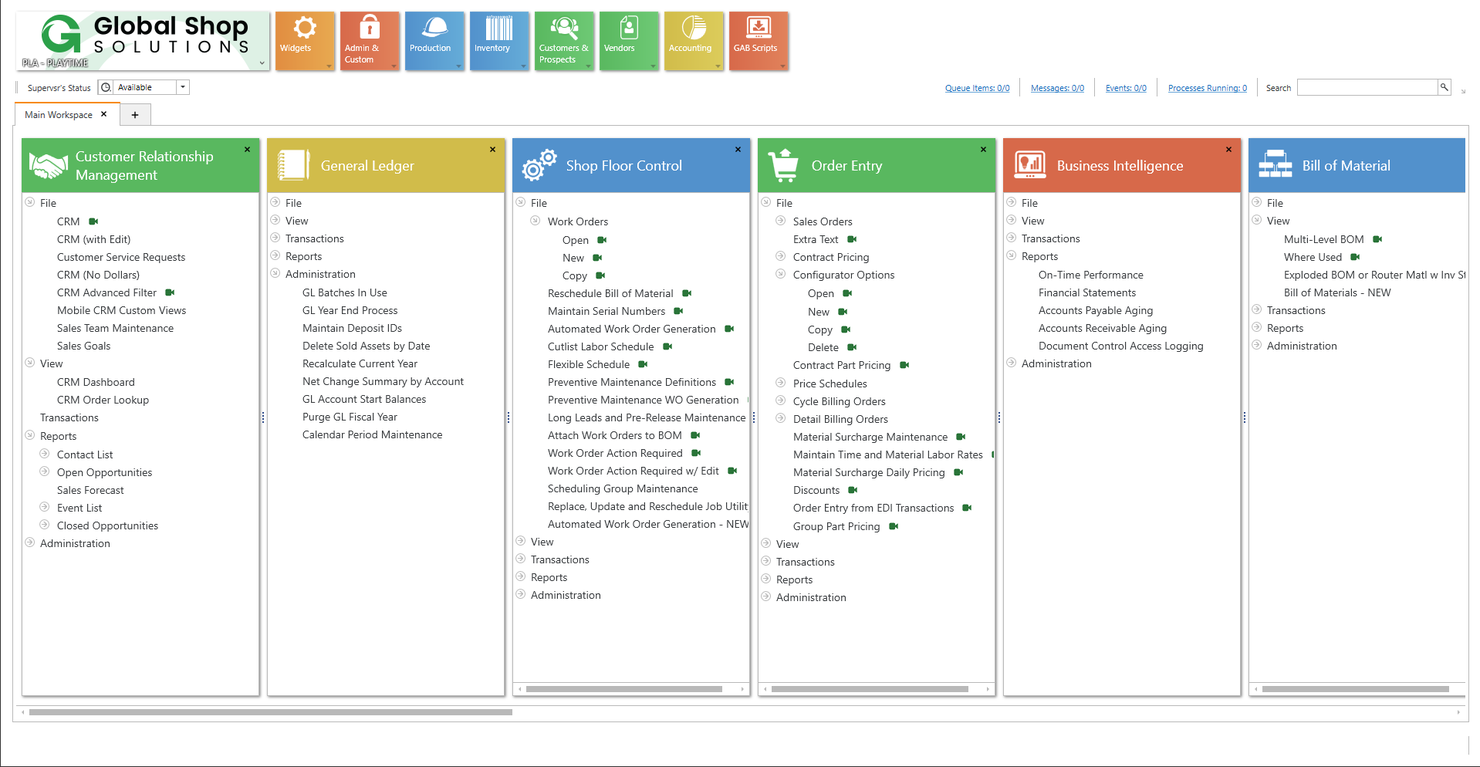Click video icon beside Where Used
This screenshot has width=1480, height=767.
[1355, 257]
